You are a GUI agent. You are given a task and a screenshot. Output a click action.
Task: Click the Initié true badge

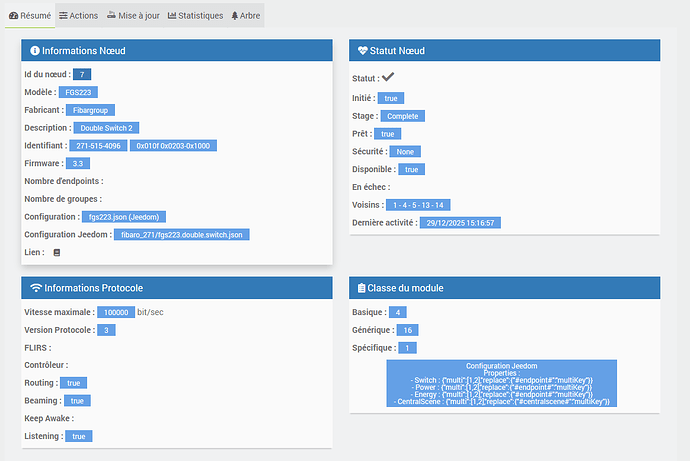(x=391, y=98)
